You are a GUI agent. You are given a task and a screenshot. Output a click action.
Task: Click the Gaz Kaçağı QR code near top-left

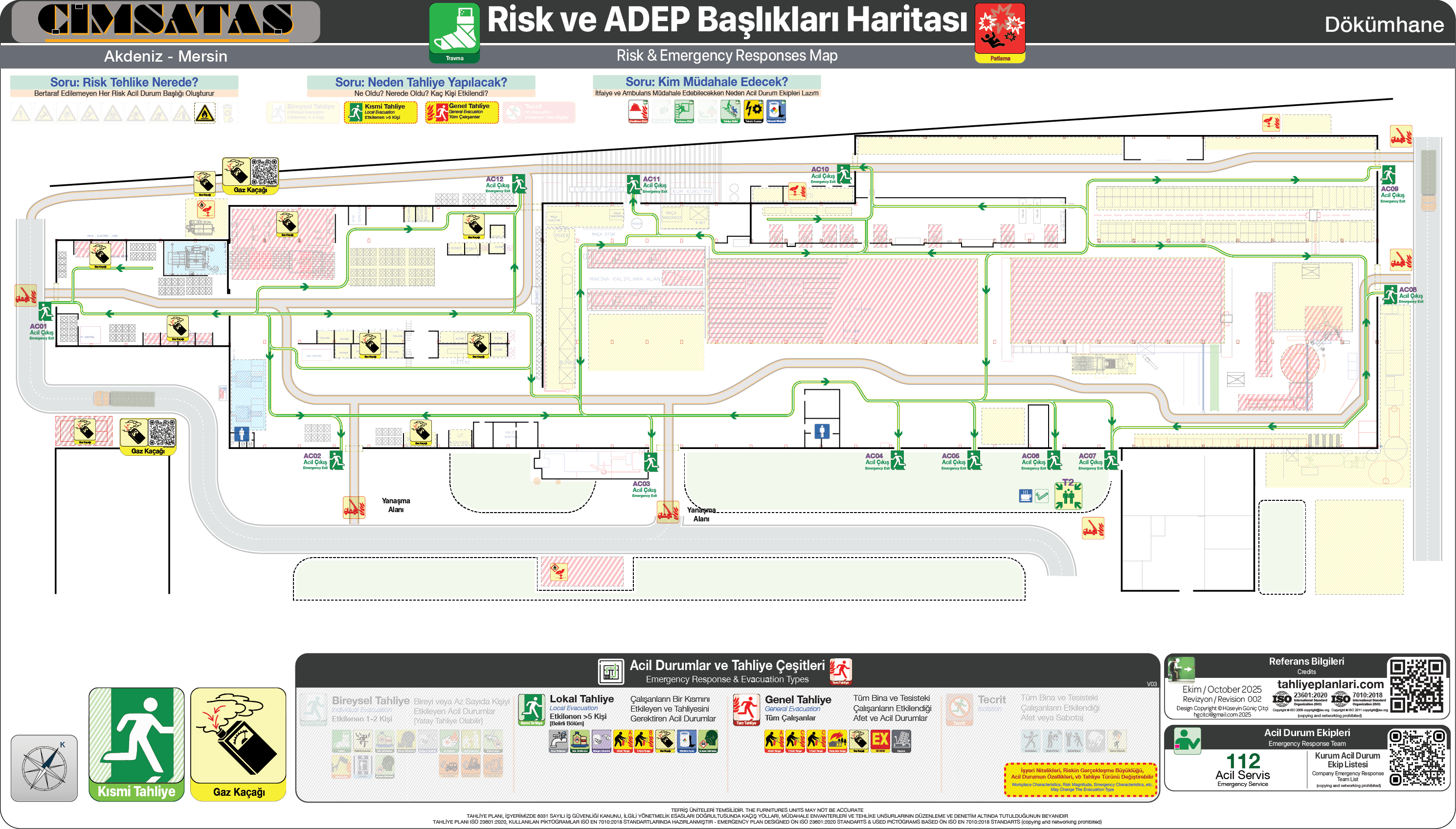(x=264, y=172)
